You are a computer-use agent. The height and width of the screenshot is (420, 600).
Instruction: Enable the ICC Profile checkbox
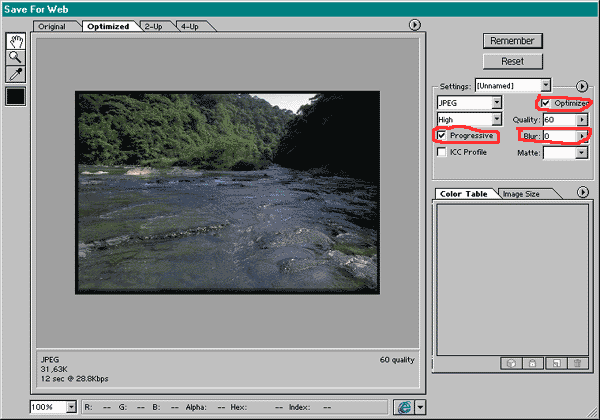click(442, 152)
